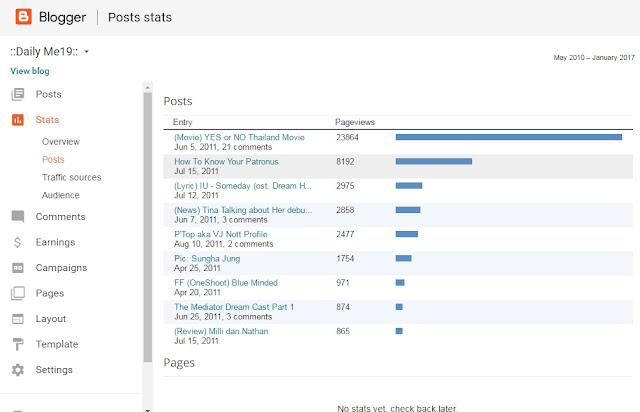Screen dimensions: 640x412
Task: Follow the View blog link
Action: tap(30, 71)
